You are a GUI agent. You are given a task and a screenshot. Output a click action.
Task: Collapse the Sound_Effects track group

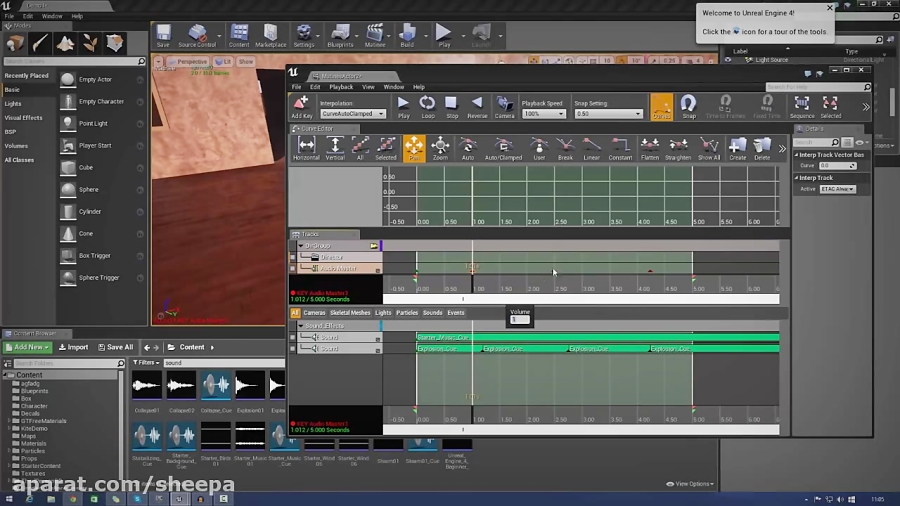pos(300,326)
